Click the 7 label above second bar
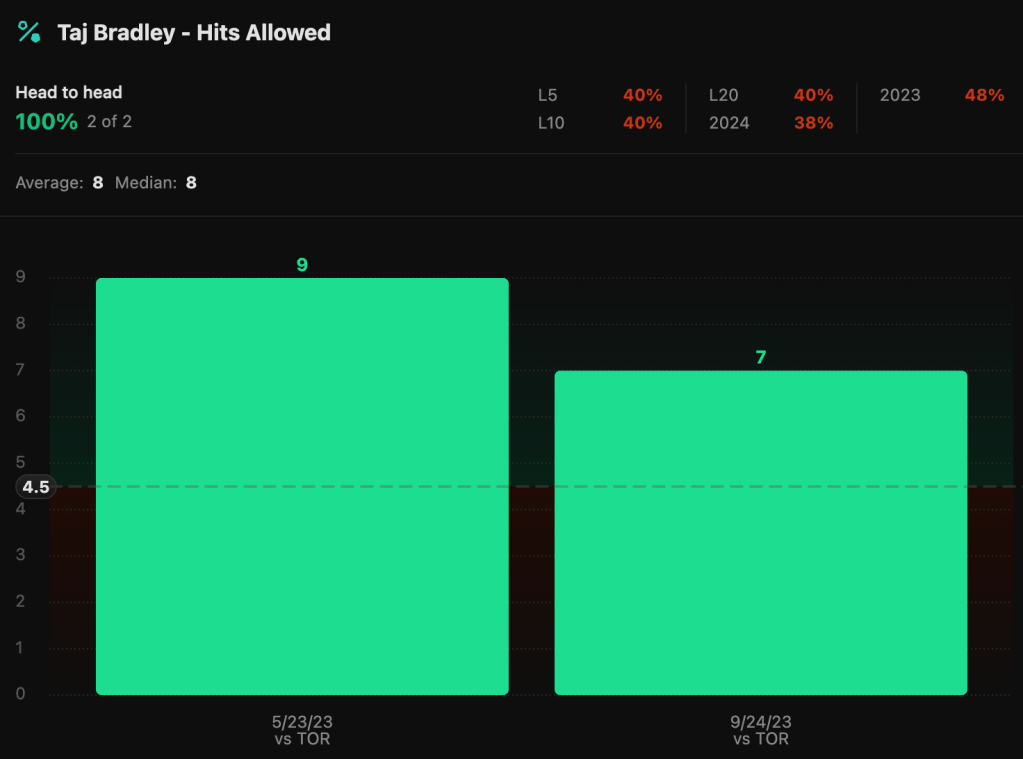The height and width of the screenshot is (759, 1023). [760, 357]
